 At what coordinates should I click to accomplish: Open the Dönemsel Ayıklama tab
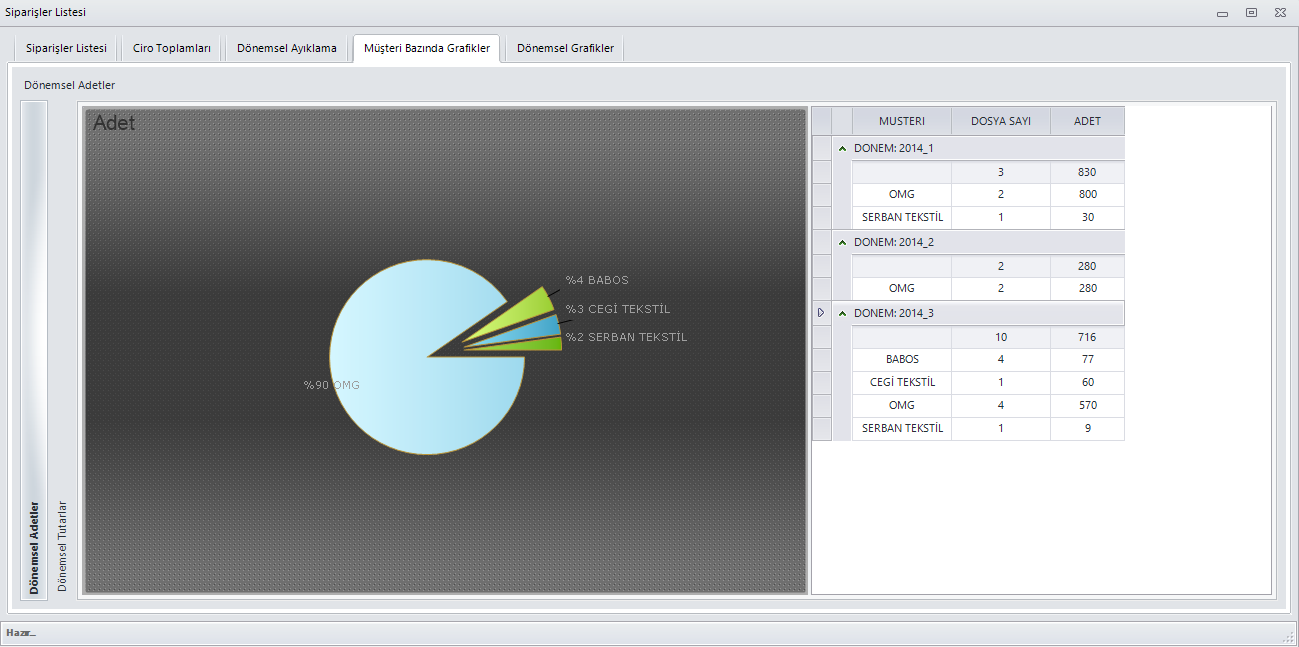click(287, 48)
